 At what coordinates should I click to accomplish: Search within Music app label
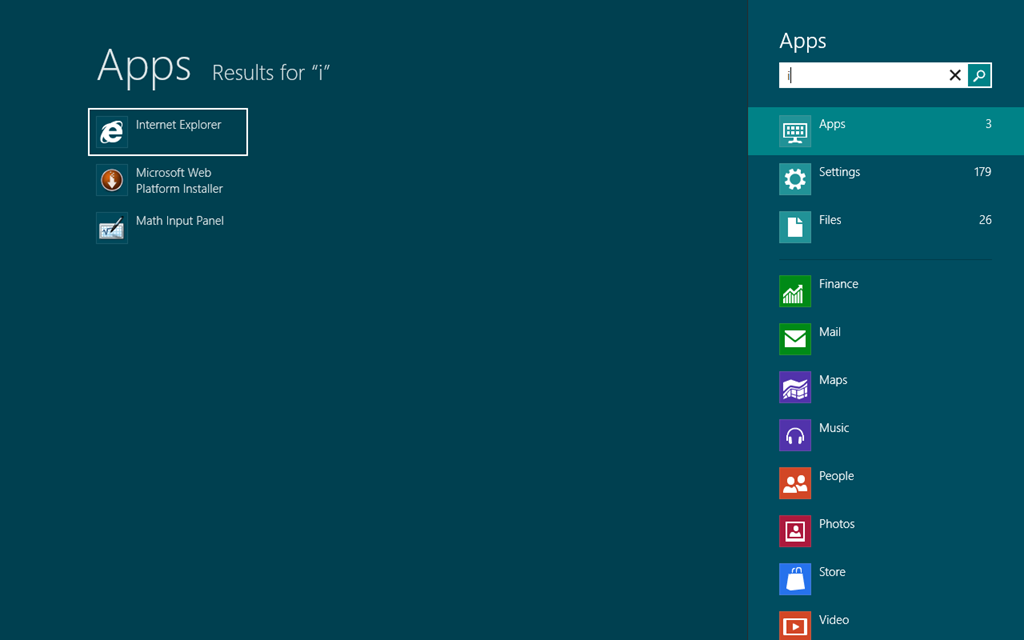(x=834, y=428)
